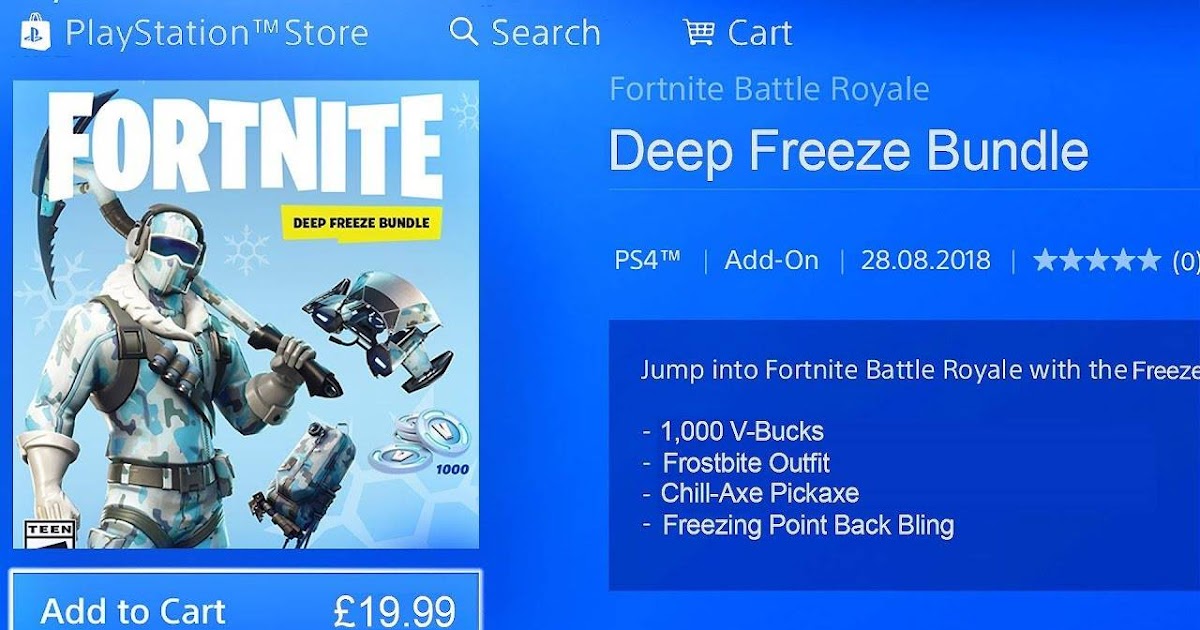This screenshot has height=630, width=1200.
Task: Open the Cart menu item
Action: click(x=738, y=33)
